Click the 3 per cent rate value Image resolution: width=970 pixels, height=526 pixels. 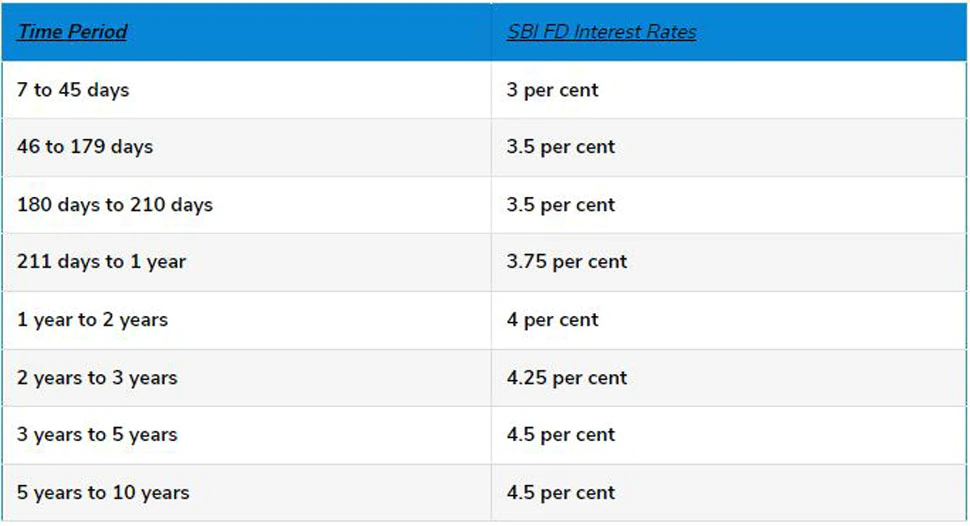coord(552,90)
